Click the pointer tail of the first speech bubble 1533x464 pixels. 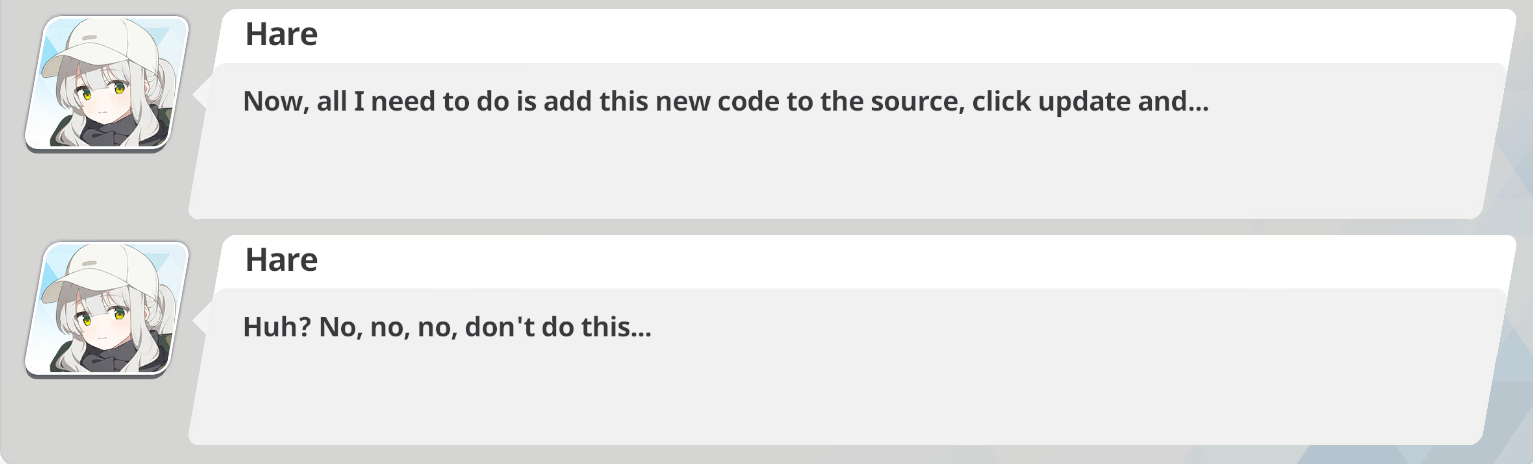pyautogui.click(x=199, y=93)
